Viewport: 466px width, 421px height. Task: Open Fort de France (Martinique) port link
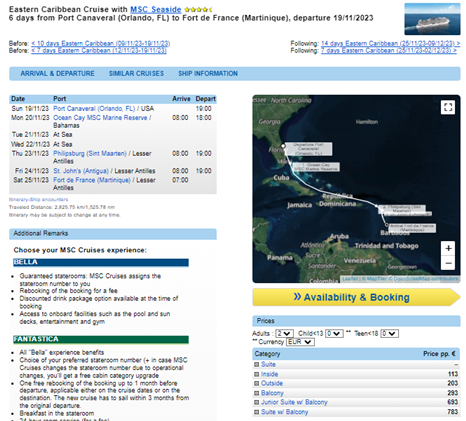(92, 180)
